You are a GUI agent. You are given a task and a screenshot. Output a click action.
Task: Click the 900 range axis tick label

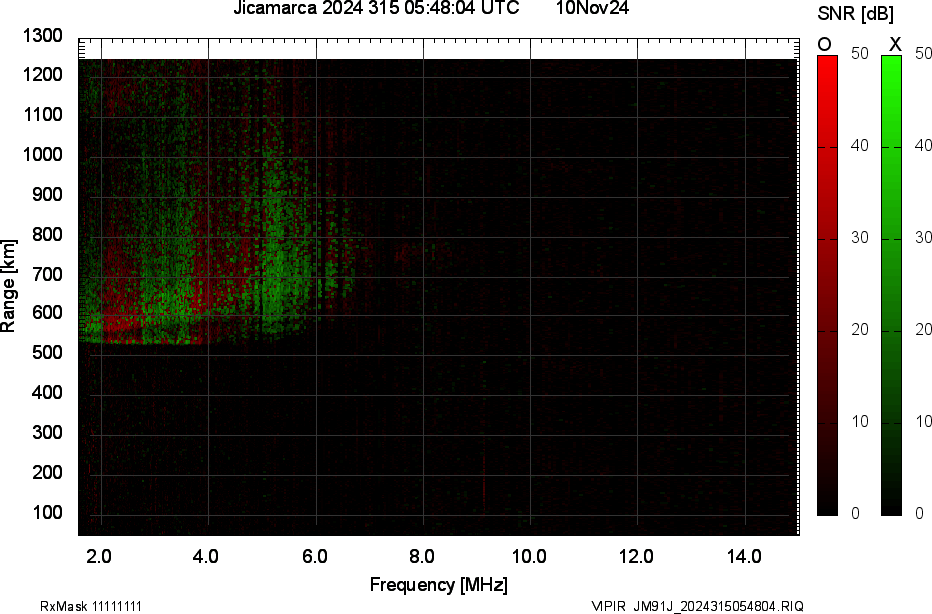pyautogui.click(x=47, y=195)
